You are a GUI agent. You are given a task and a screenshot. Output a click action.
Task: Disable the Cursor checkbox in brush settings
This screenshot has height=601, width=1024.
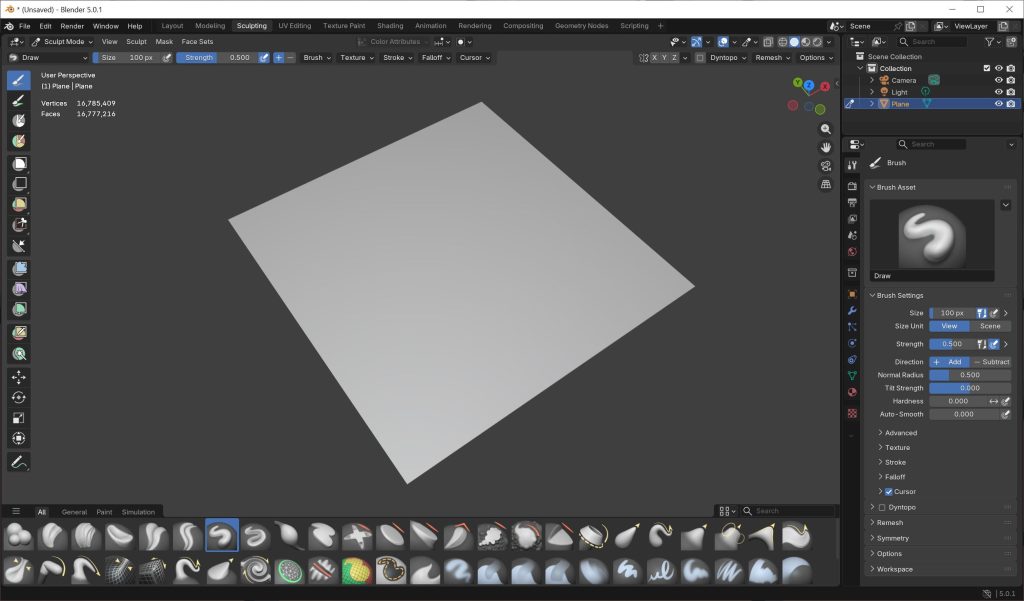(x=888, y=492)
